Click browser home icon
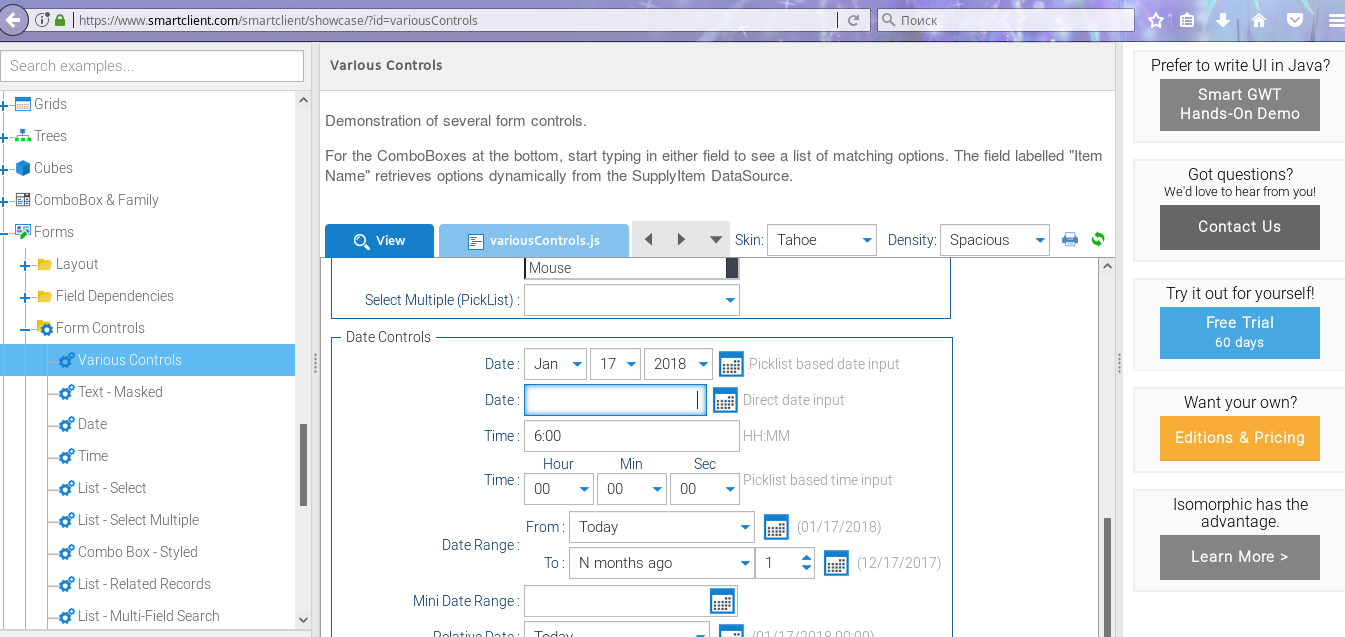The height and width of the screenshot is (637, 1345). (1259, 20)
